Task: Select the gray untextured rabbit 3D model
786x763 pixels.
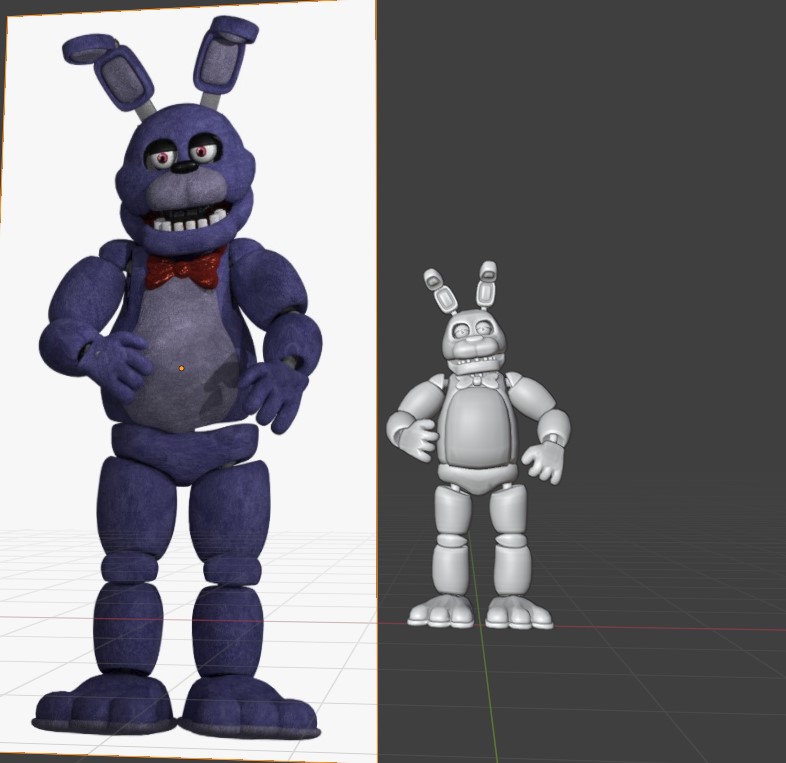Action: [x=478, y=446]
